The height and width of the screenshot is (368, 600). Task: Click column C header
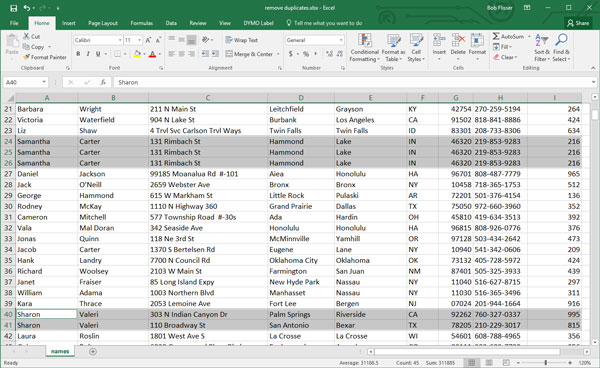(208, 98)
